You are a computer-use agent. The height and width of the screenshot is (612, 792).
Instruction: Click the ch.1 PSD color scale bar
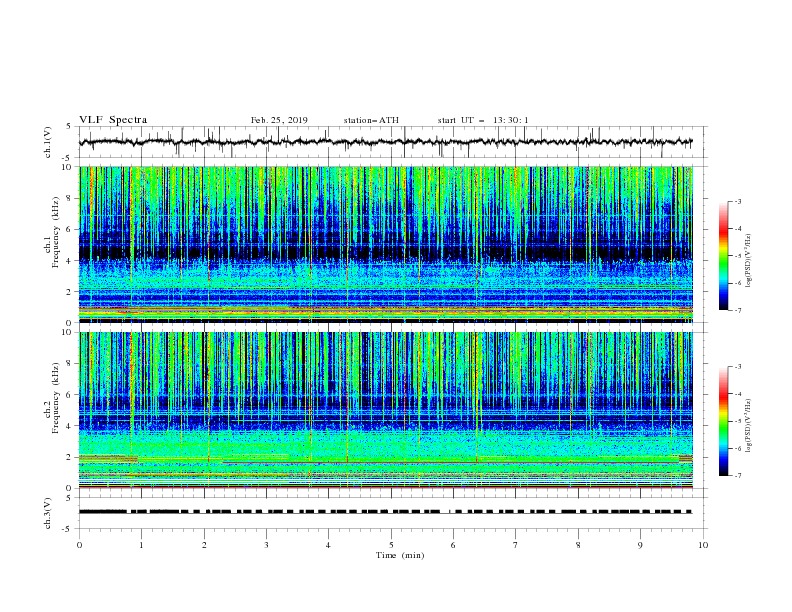[x=724, y=255]
